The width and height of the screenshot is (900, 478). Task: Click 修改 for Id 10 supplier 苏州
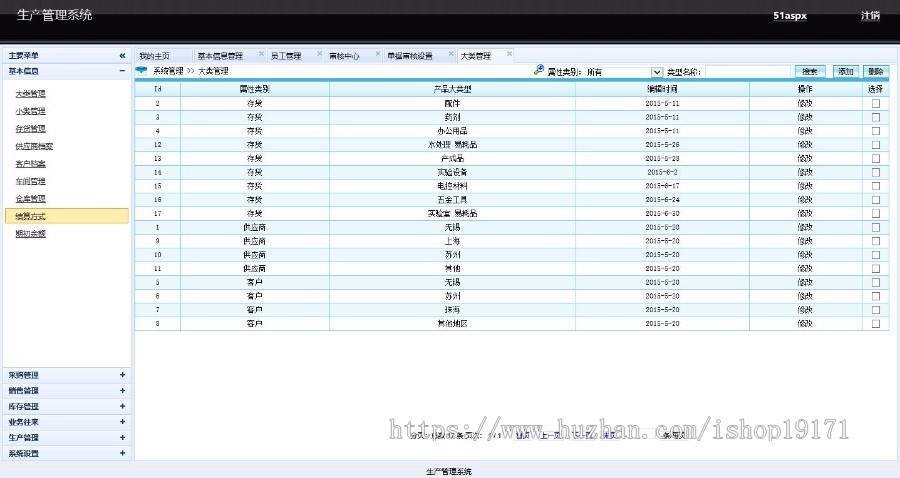[x=805, y=255]
